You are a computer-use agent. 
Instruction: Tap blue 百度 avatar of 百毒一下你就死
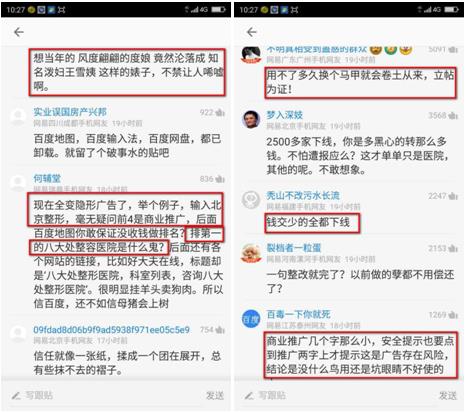pyautogui.click(x=251, y=319)
